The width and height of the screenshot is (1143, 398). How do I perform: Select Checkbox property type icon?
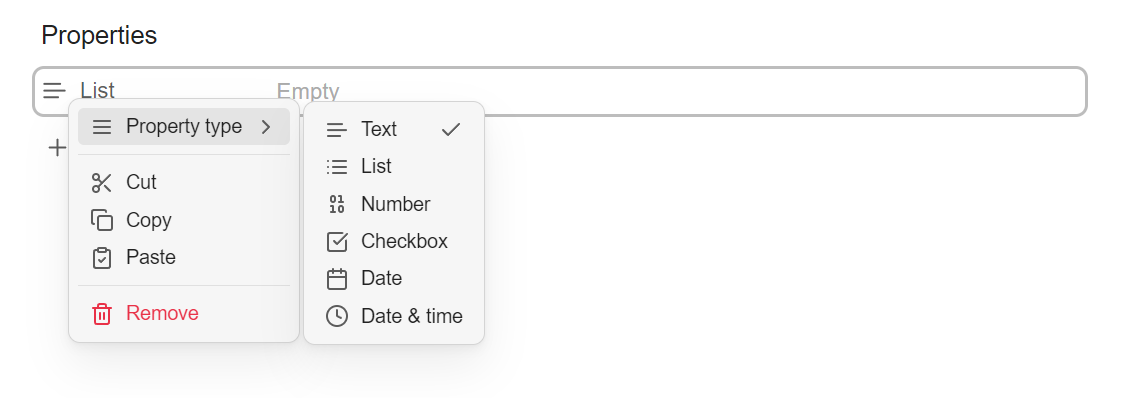click(x=336, y=241)
